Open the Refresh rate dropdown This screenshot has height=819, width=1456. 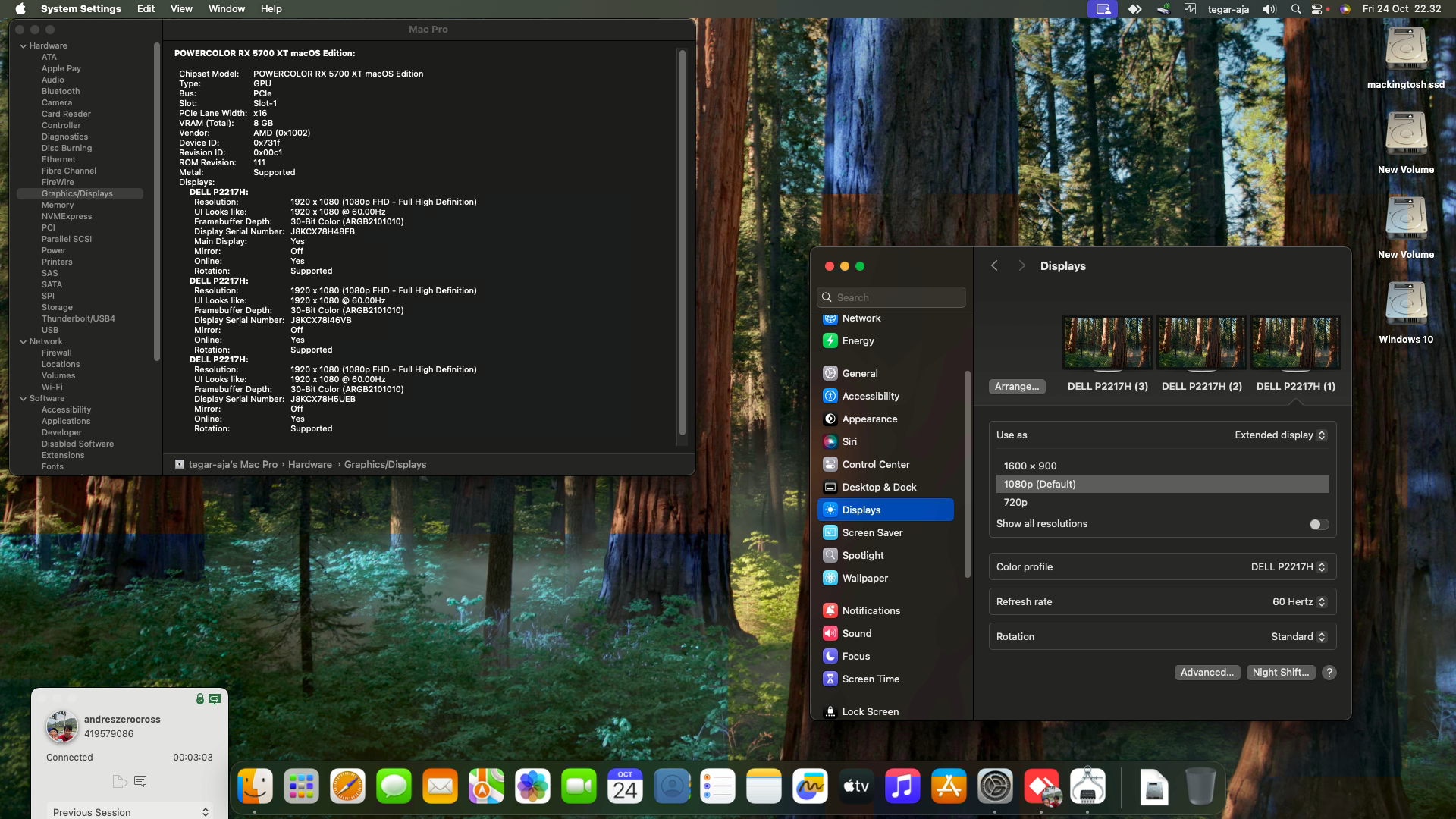[1299, 602]
